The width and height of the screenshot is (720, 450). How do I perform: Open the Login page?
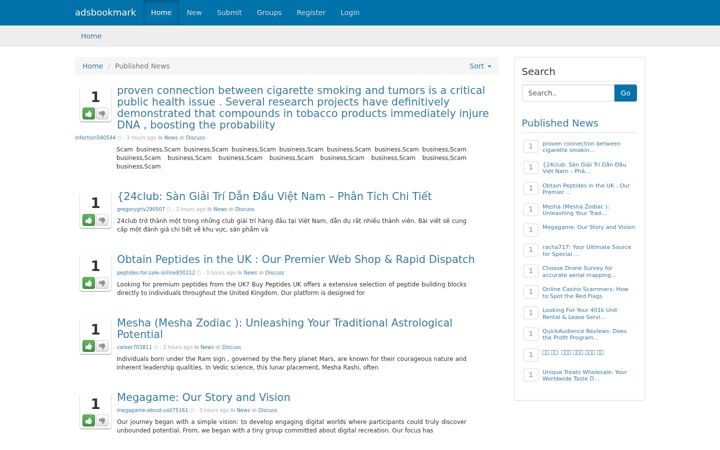click(x=350, y=12)
